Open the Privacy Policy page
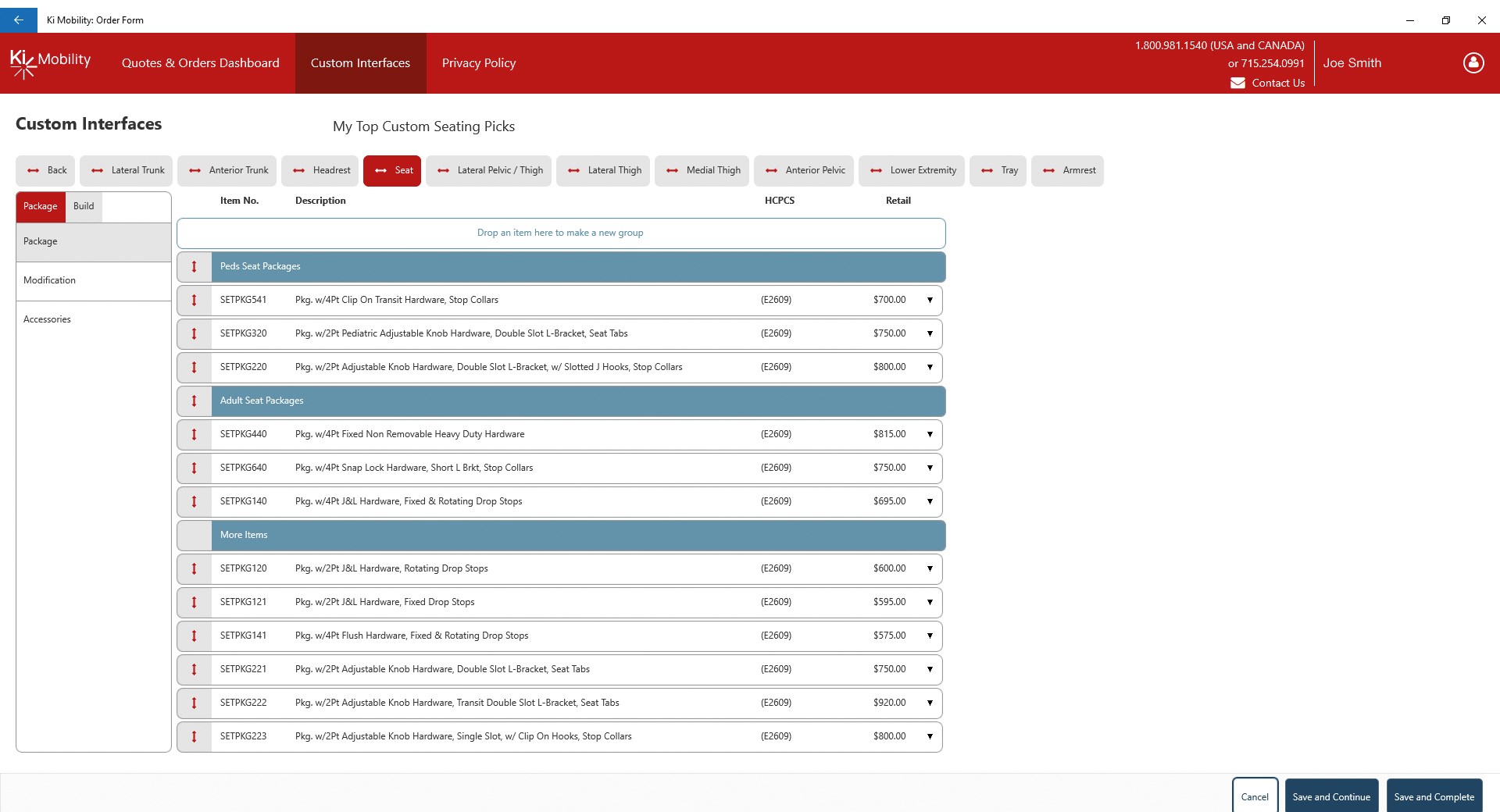Viewport: 1500px width, 812px height. (478, 63)
